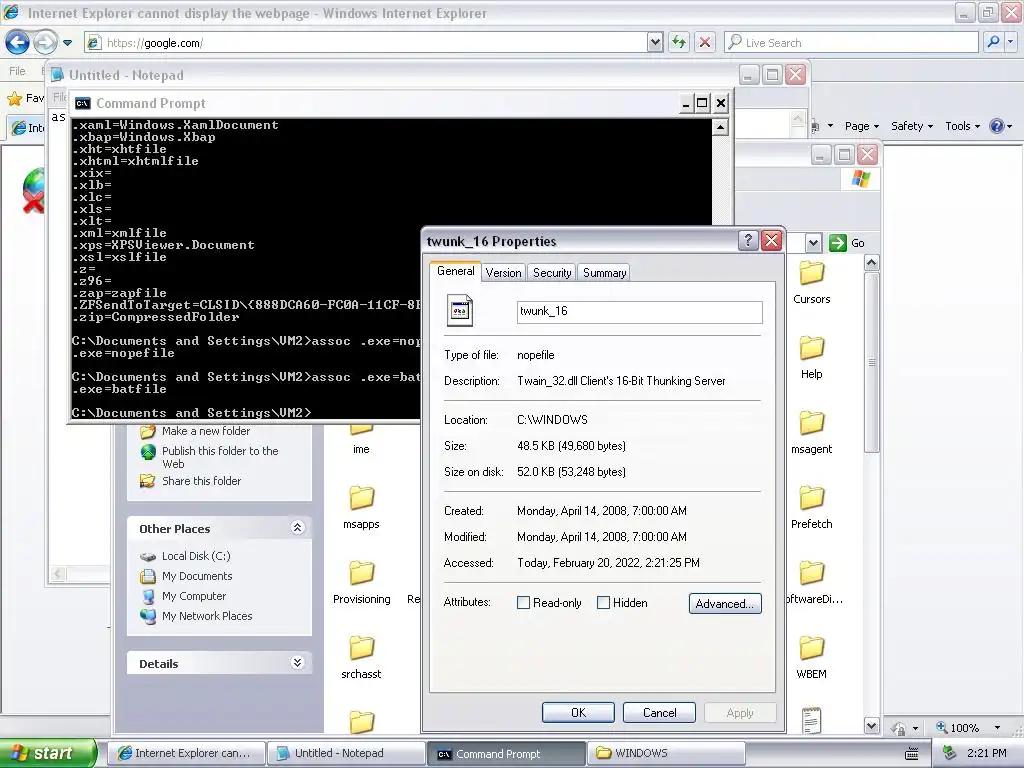Click the WINDOWS Explorer scroll up arrow
1024x768 pixels.
[x=871, y=263]
